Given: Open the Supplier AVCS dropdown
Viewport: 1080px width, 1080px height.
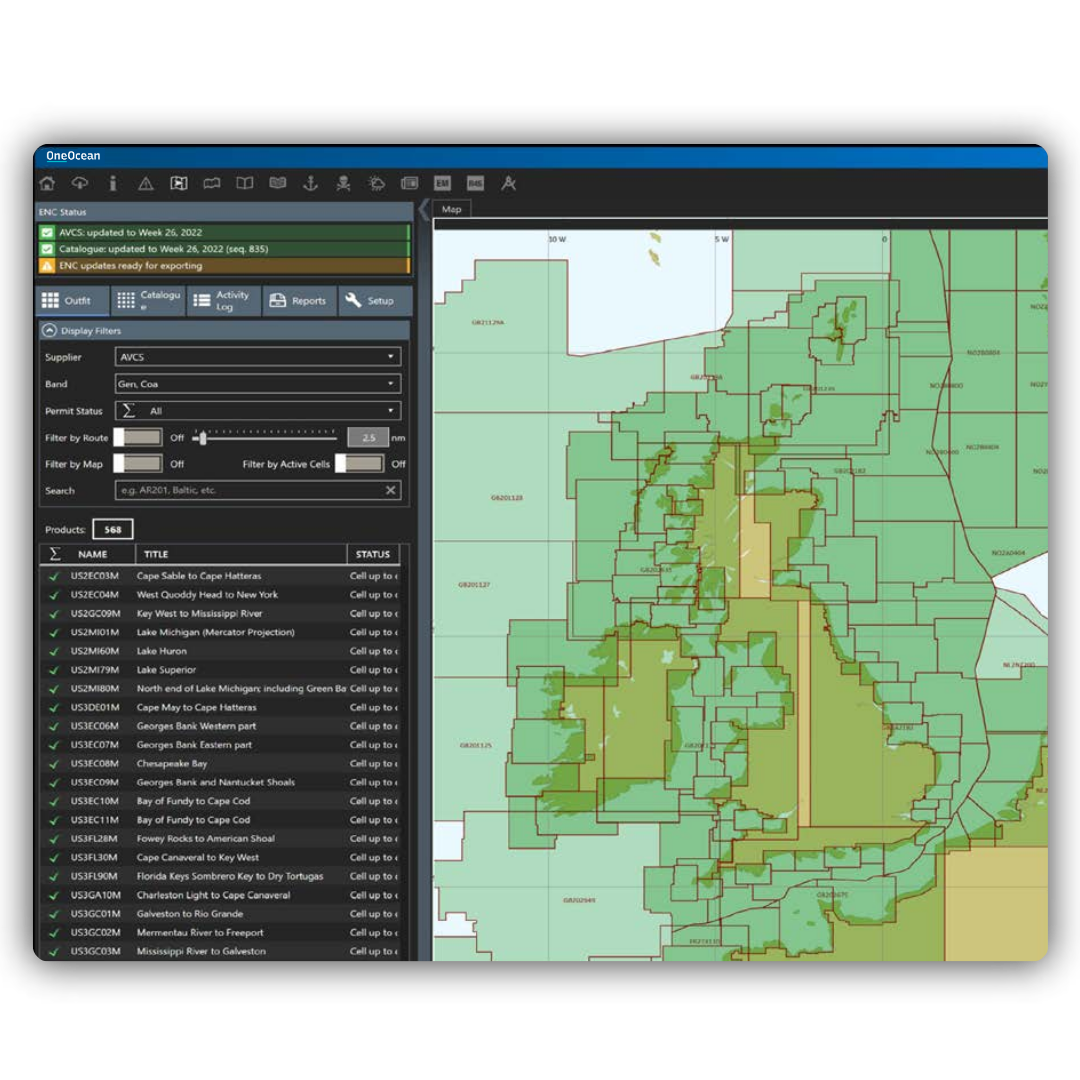Looking at the screenshot, I should pos(258,357).
